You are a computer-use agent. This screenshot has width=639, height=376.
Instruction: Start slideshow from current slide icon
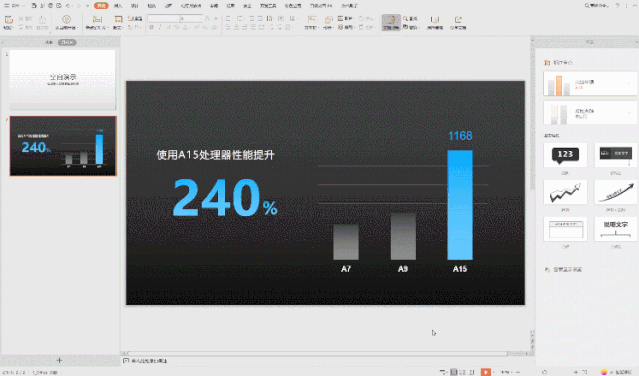point(66,19)
